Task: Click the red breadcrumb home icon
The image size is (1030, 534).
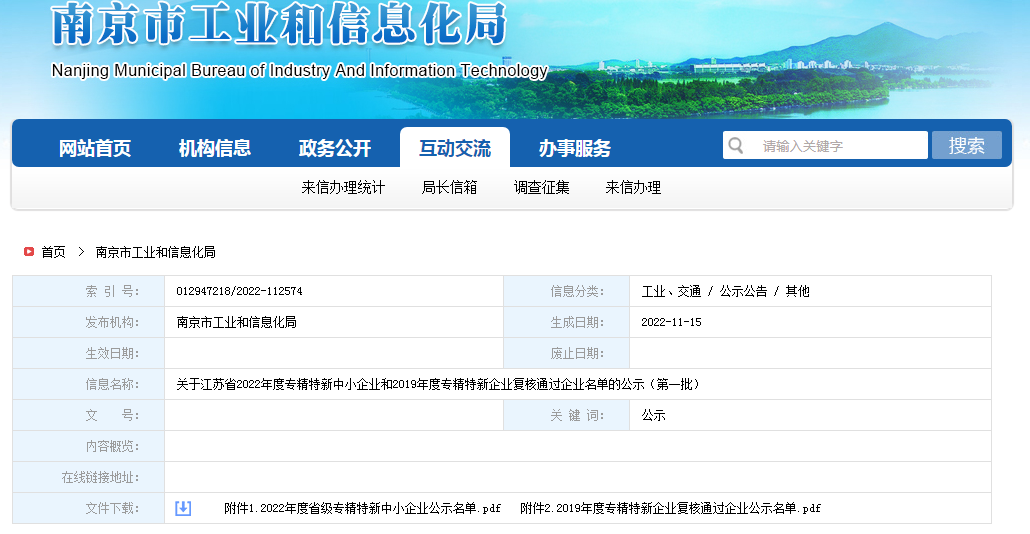Action: (29, 252)
